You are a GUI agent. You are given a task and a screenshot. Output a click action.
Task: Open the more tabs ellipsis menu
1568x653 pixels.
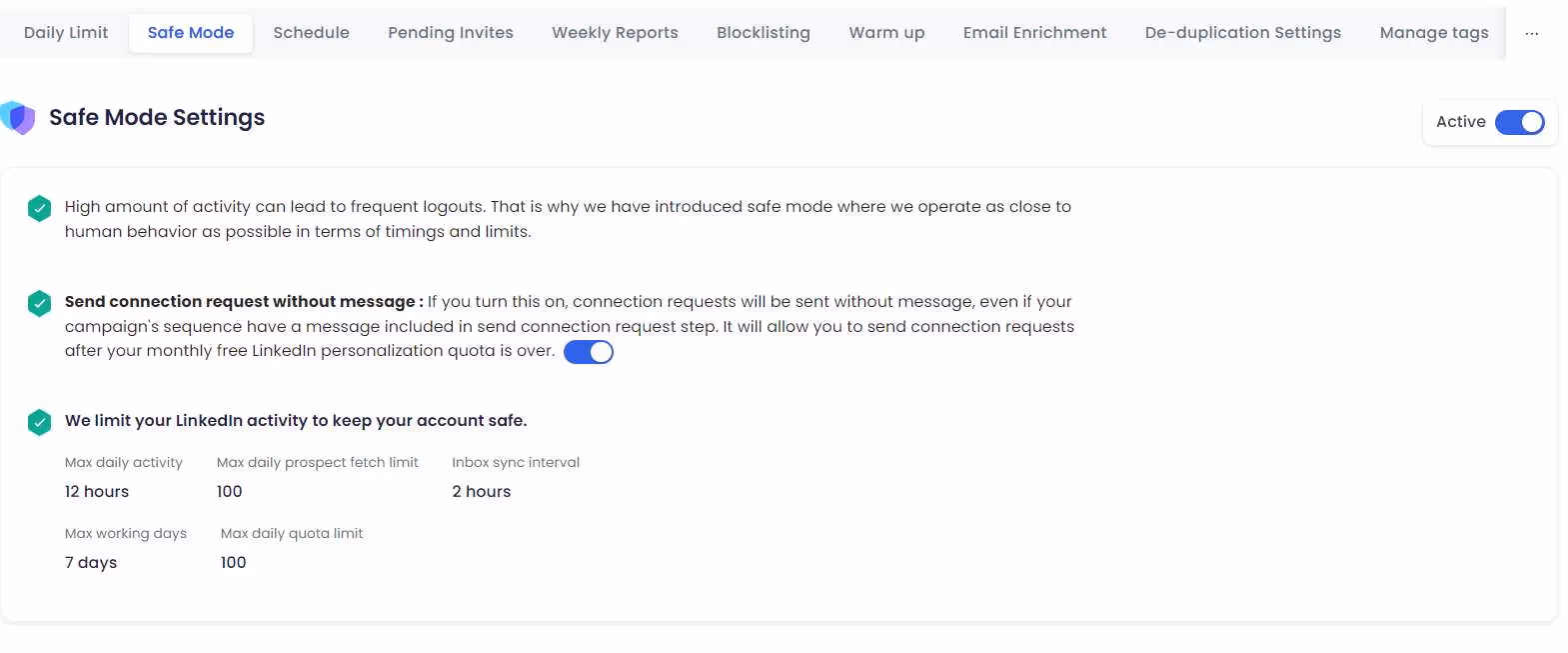(1531, 33)
